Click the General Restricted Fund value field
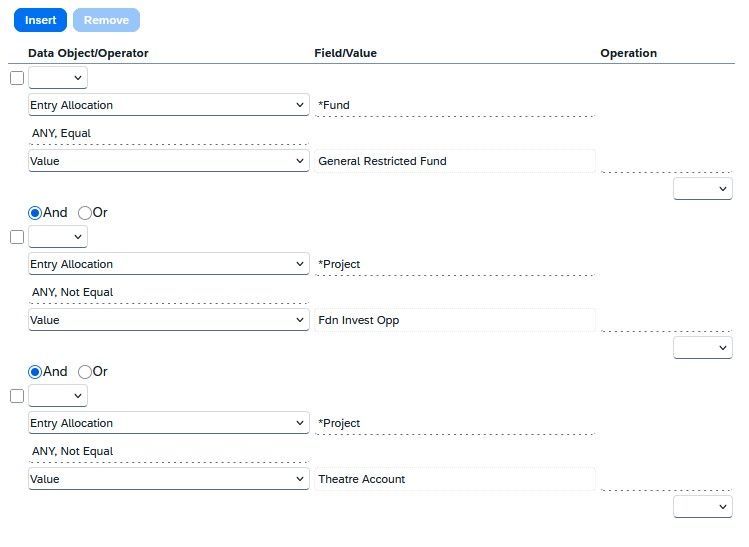 pos(455,161)
